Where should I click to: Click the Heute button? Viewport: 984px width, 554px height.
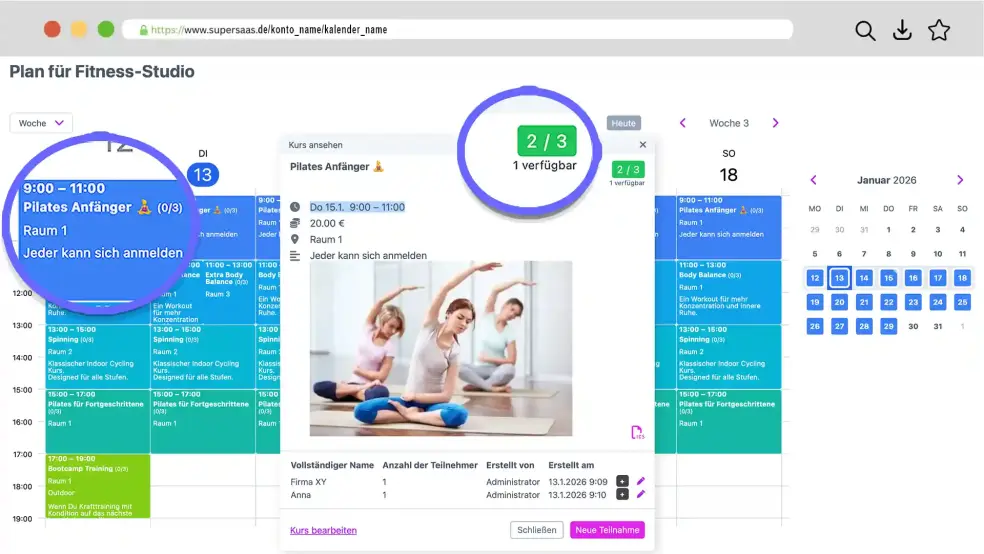coord(623,123)
